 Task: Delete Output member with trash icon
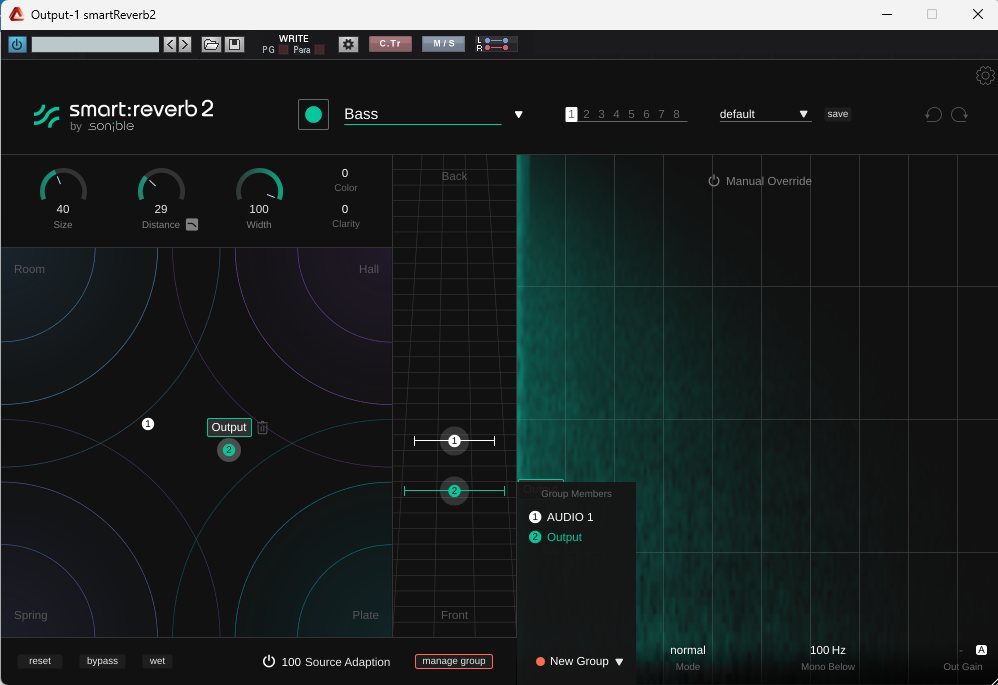pyautogui.click(x=263, y=428)
